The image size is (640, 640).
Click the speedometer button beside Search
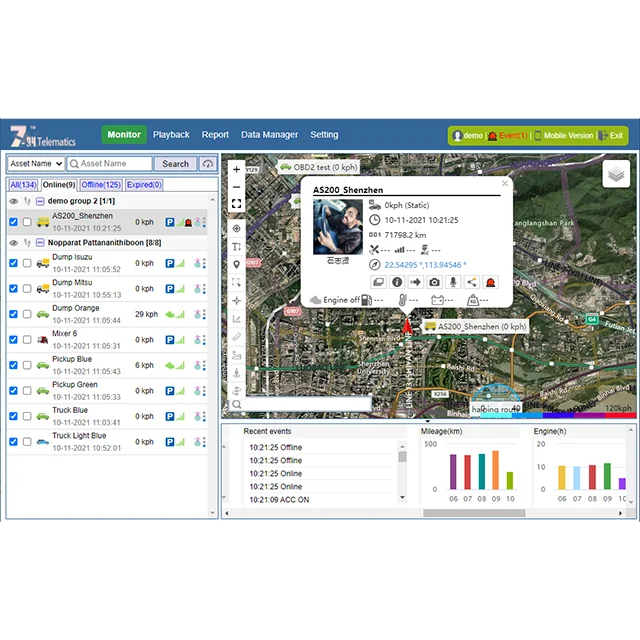coord(208,164)
